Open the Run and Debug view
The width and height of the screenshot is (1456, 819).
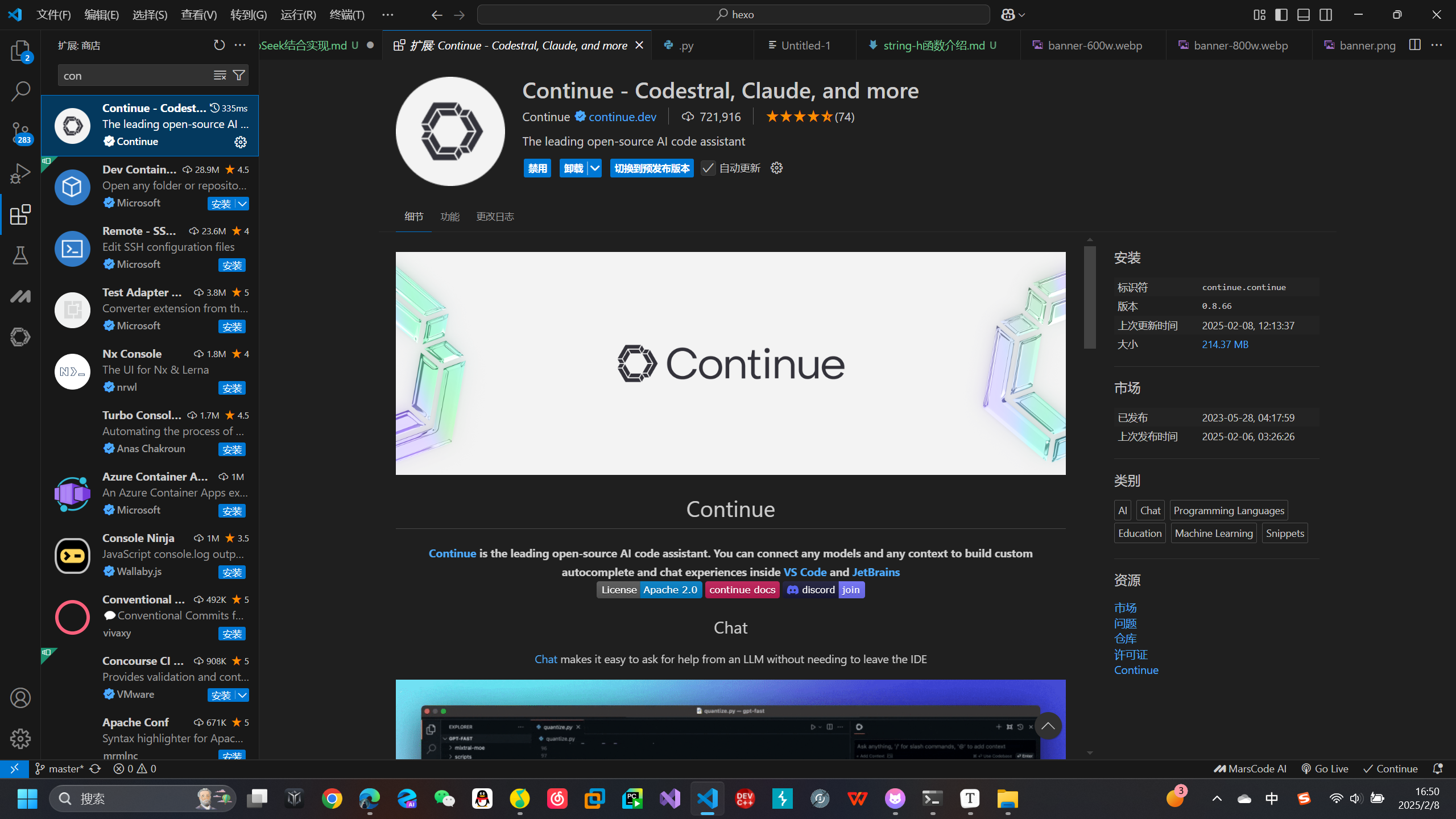click(20, 173)
